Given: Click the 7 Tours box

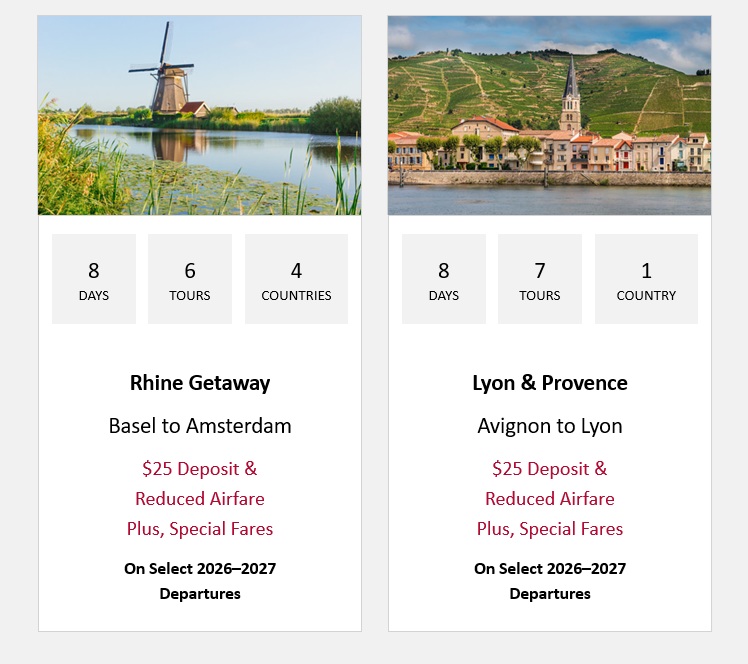Looking at the screenshot, I should tap(540, 279).
